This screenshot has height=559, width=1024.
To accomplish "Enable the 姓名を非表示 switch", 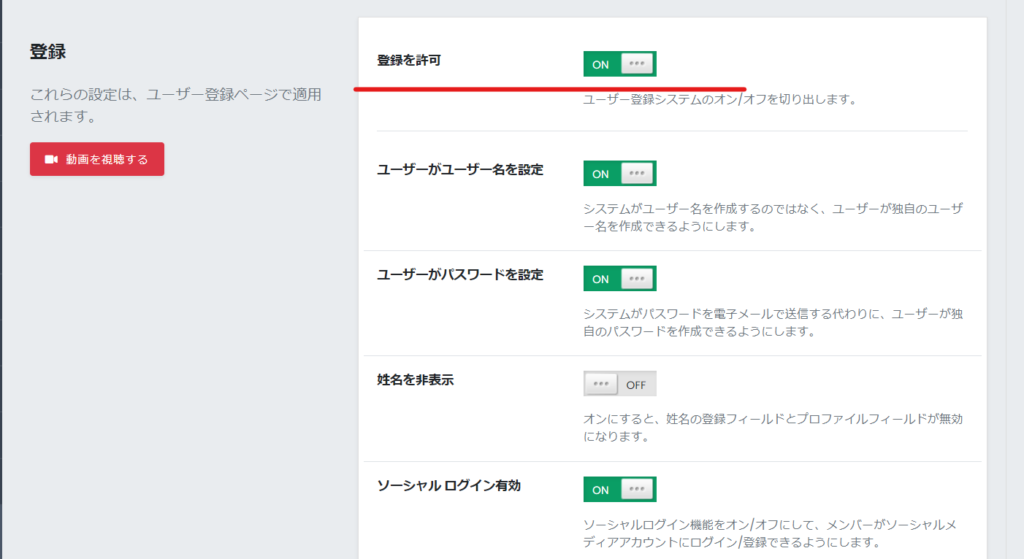I will [x=620, y=384].
